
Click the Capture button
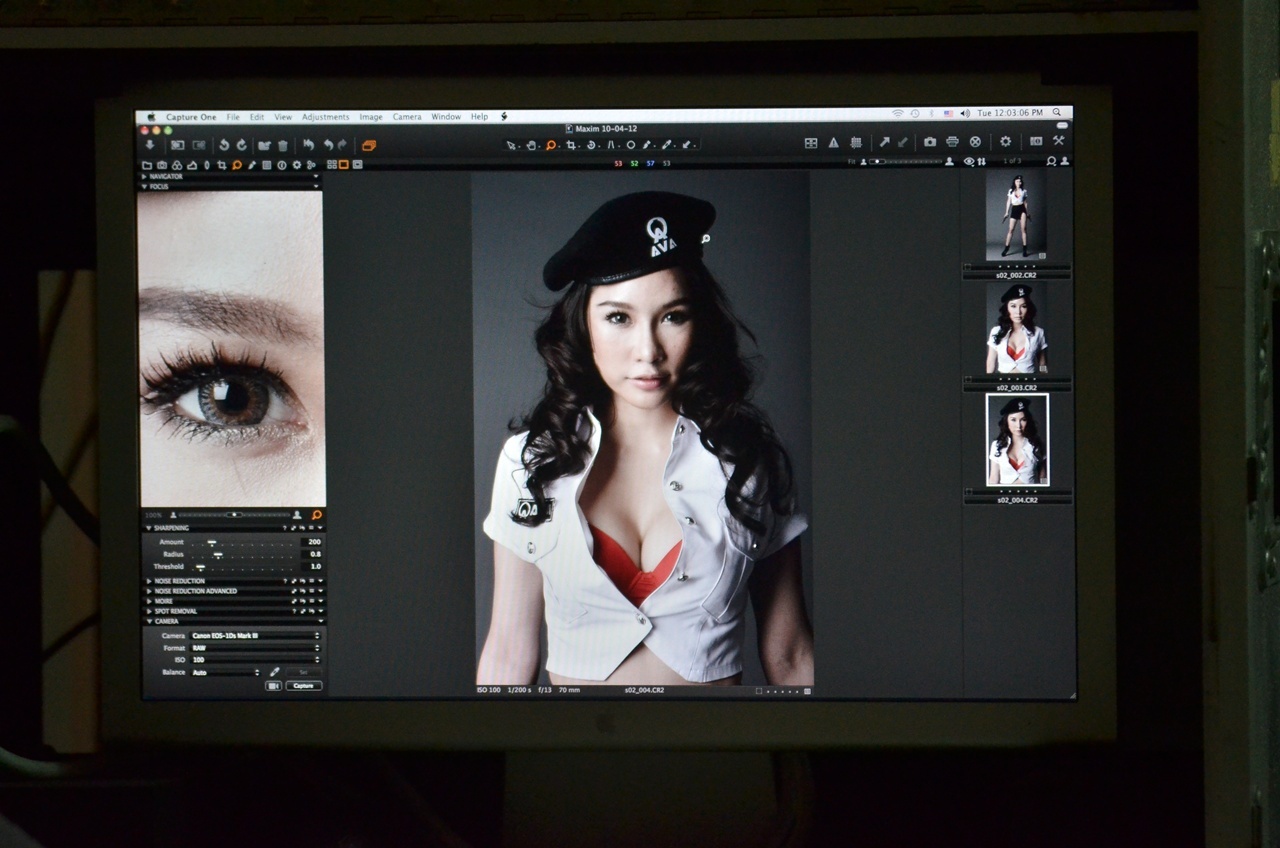point(304,686)
